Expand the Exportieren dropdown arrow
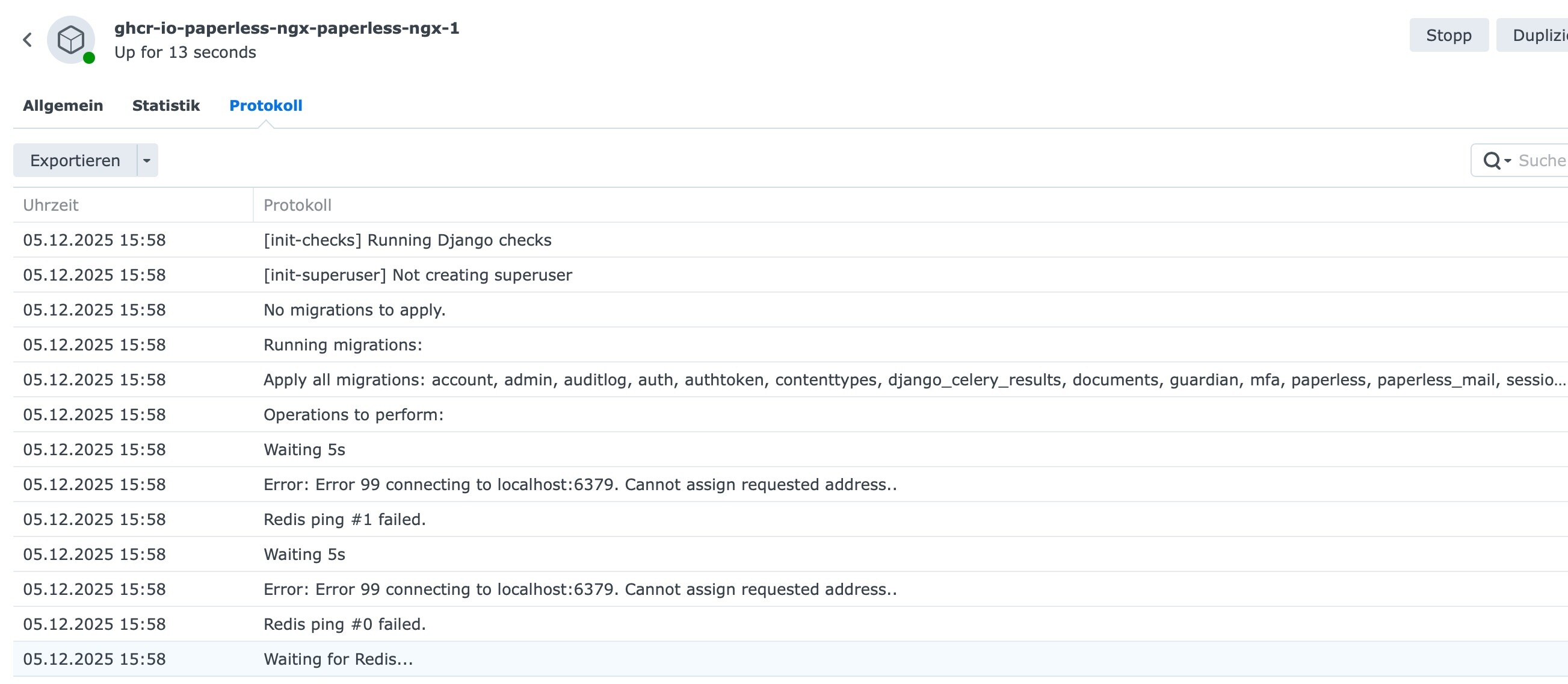This screenshot has height=684, width=1568. click(147, 161)
